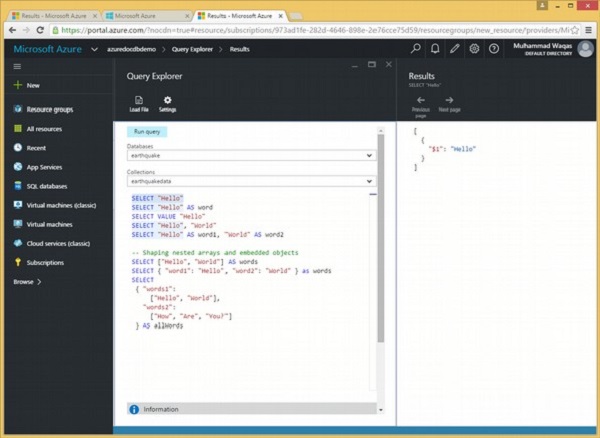Click the search magnifier in Azure header
600x438 pixels.
click(x=416, y=48)
